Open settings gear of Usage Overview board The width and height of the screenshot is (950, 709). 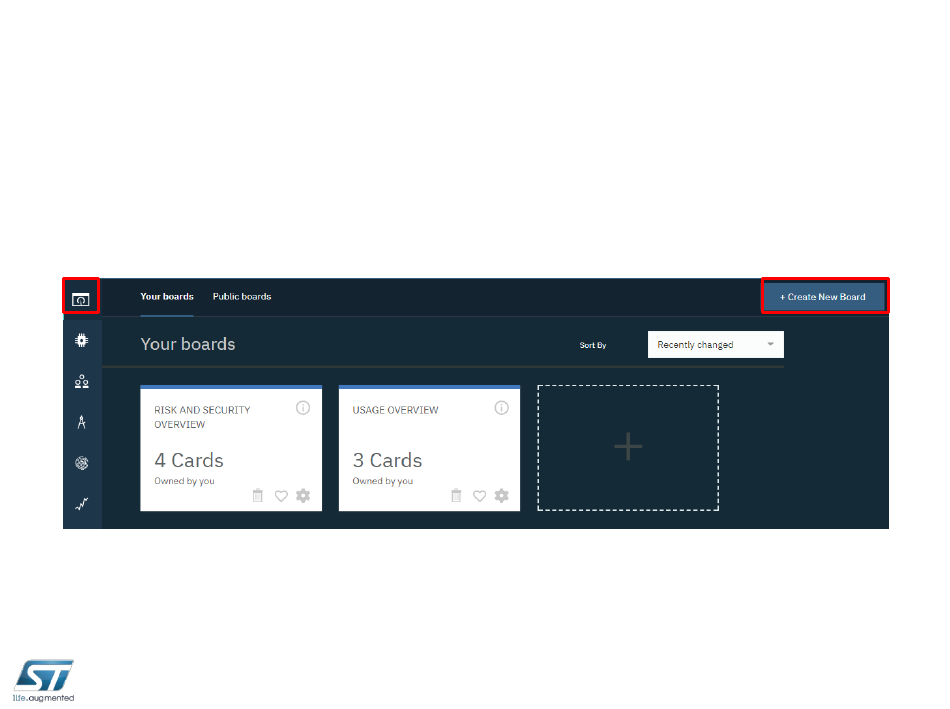[x=502, y=496]
